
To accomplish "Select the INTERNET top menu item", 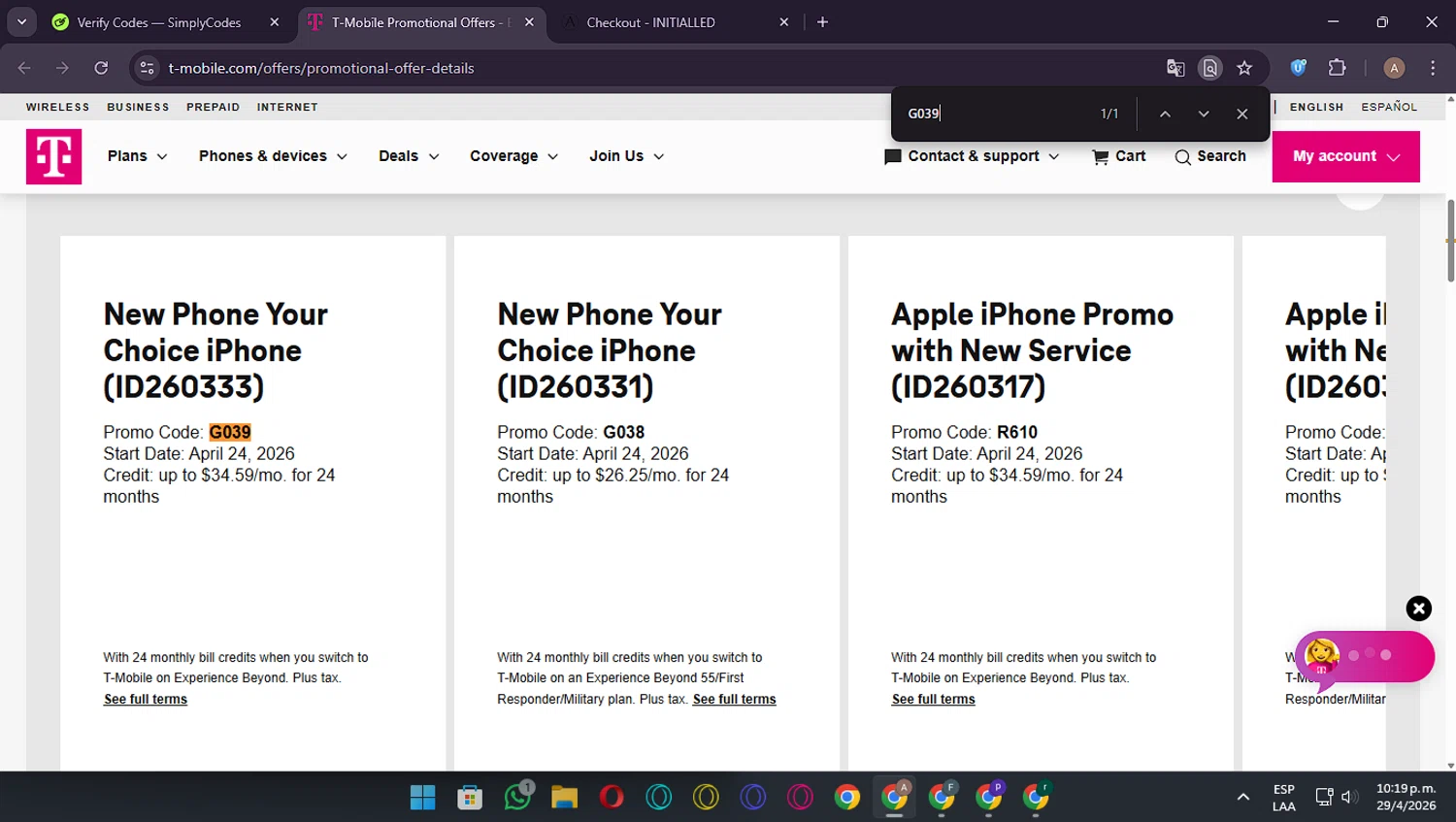I will pos(287,107).
